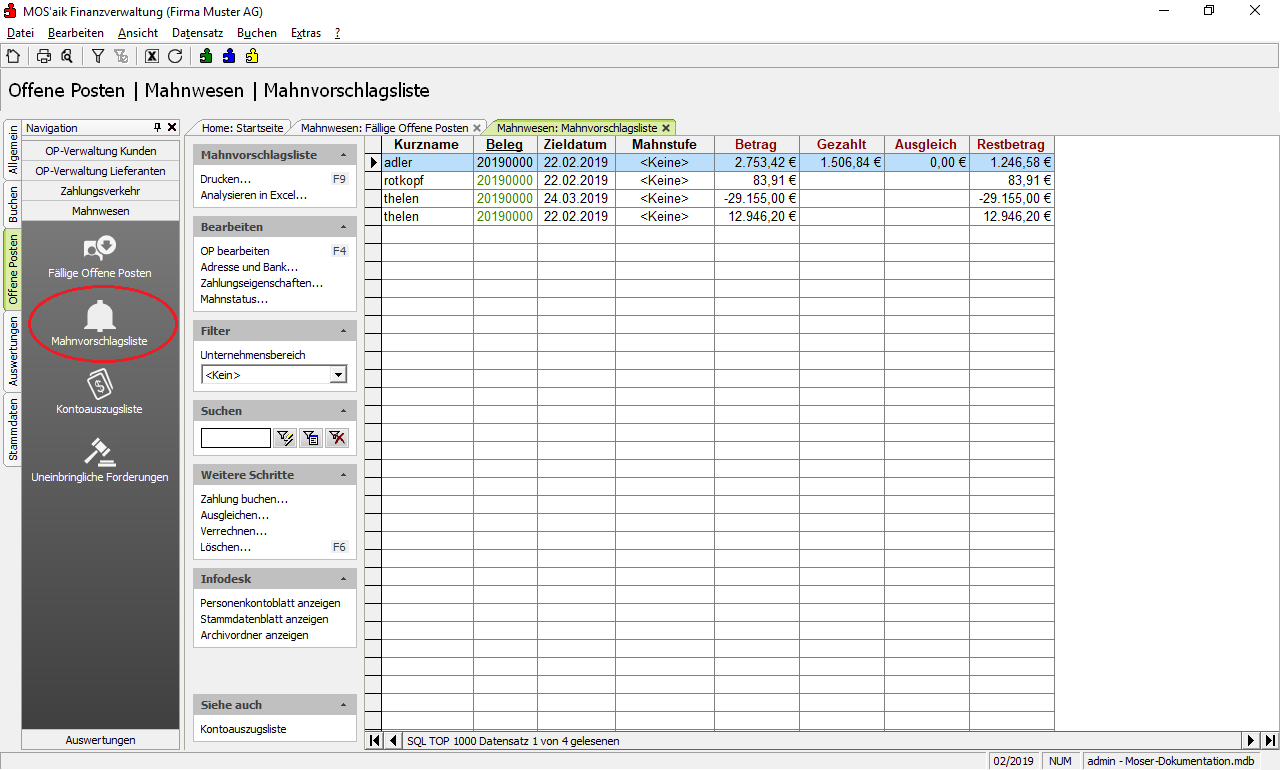Click Zahlung buchen… link

tap(244, 499)
